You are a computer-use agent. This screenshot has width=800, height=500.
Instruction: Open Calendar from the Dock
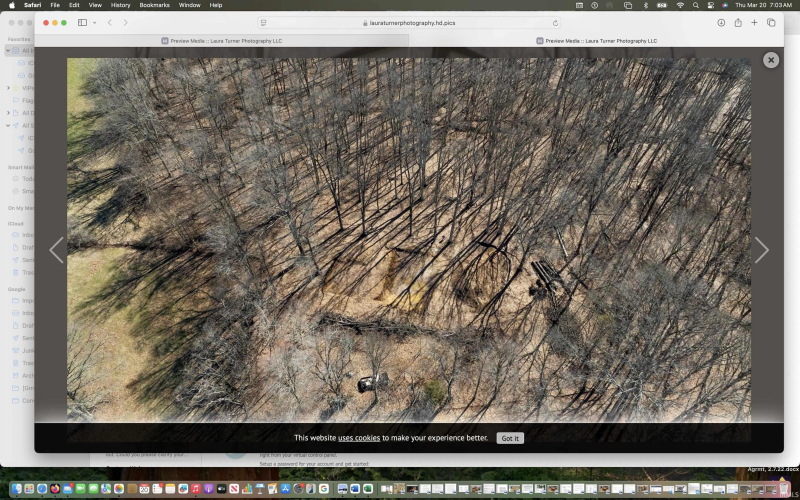[144, 489]
